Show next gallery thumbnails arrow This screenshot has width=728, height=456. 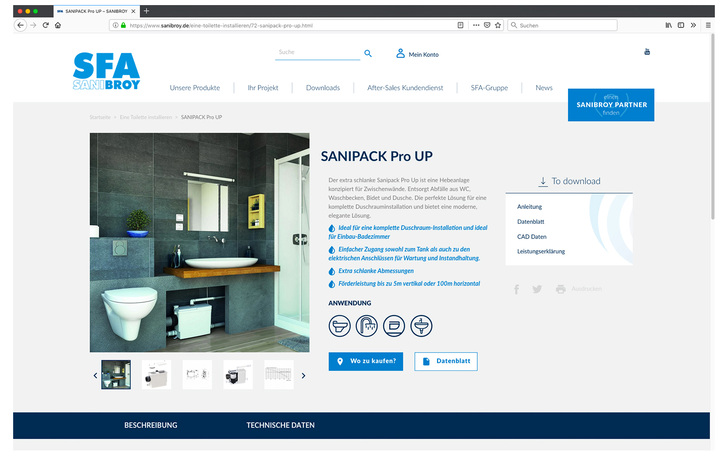[x=303, y=376]
